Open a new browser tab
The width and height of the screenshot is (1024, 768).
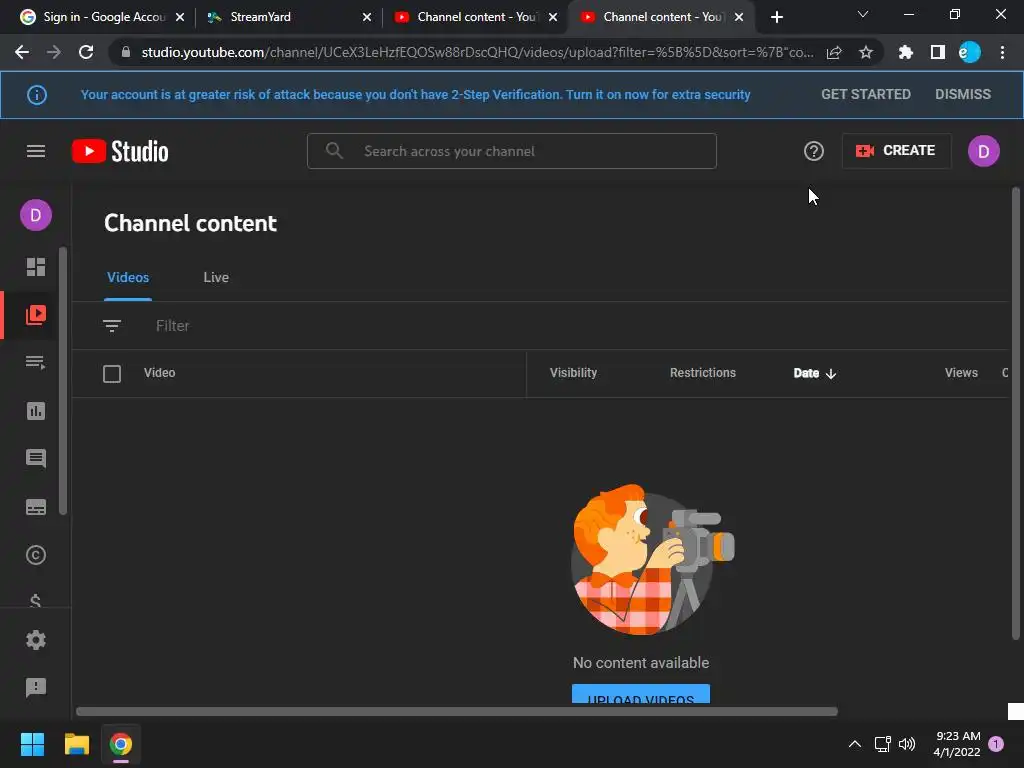[x=776, y=18]
